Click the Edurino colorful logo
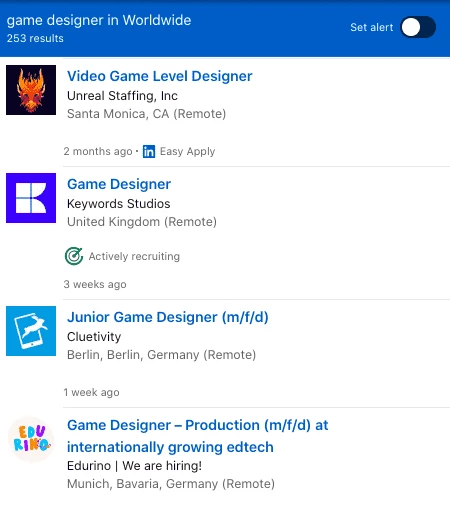Screen dimensions: 450x510 click(x=31, y=439)
